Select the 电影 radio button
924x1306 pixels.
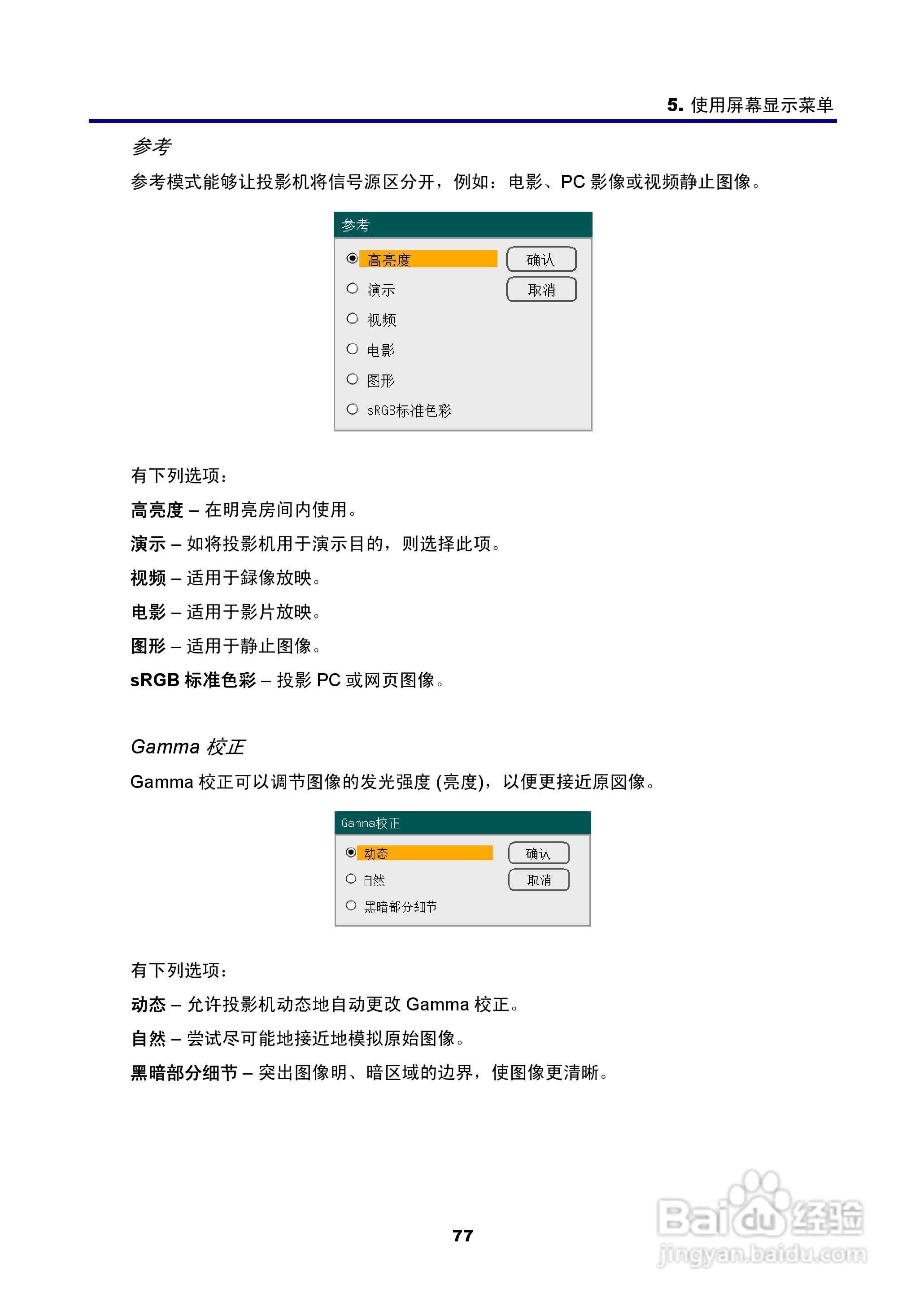(352, 349)
